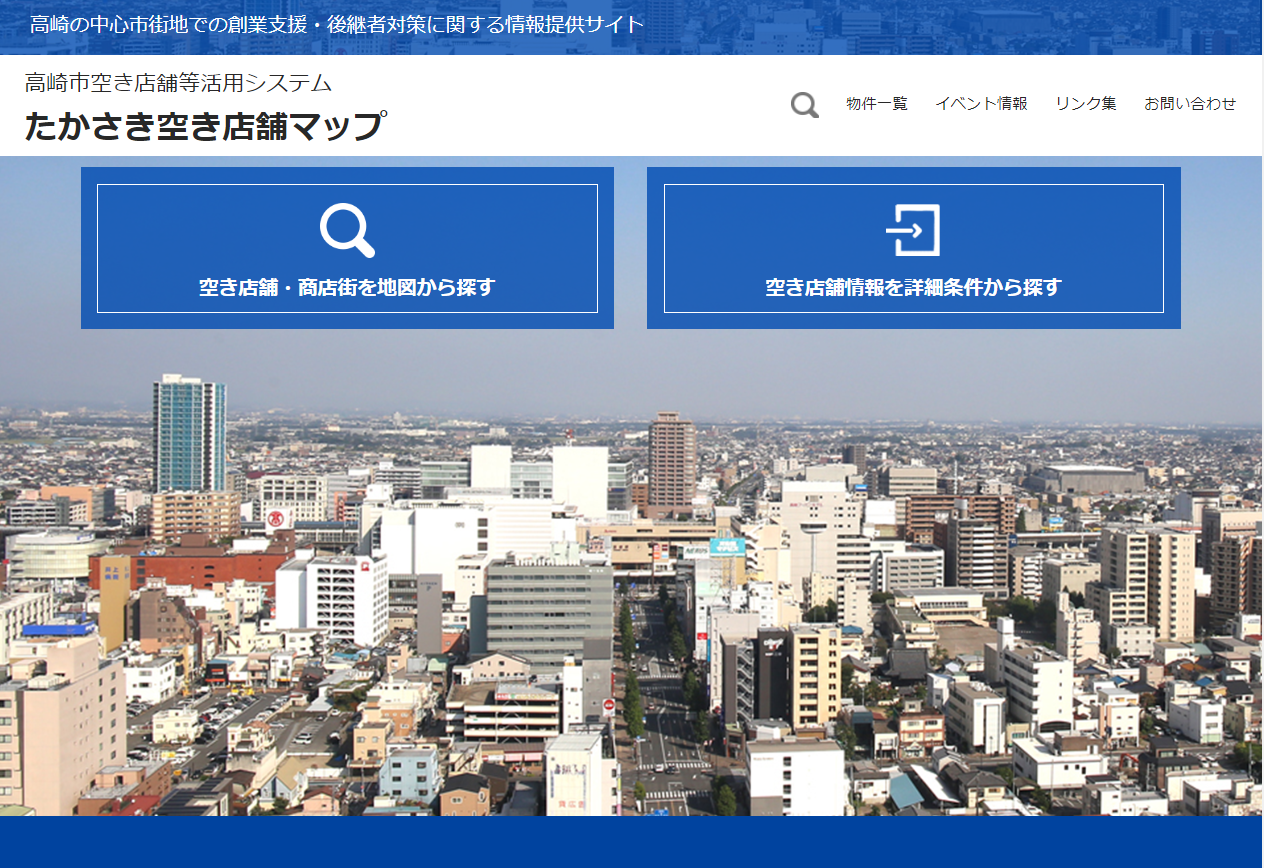Image resolution: width=1264 pixels, height=868 pixels.
Task: Click 高崎市空き店舗等活用システム subtitle text
Action: (x=178, y=83)
